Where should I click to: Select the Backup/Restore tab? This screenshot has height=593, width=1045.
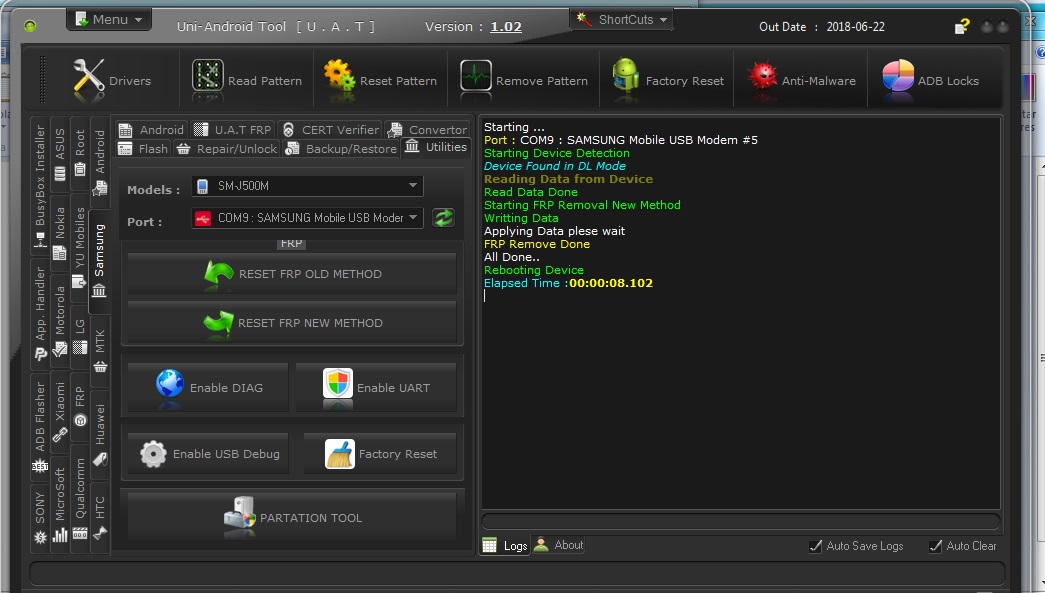pos(341,149)
